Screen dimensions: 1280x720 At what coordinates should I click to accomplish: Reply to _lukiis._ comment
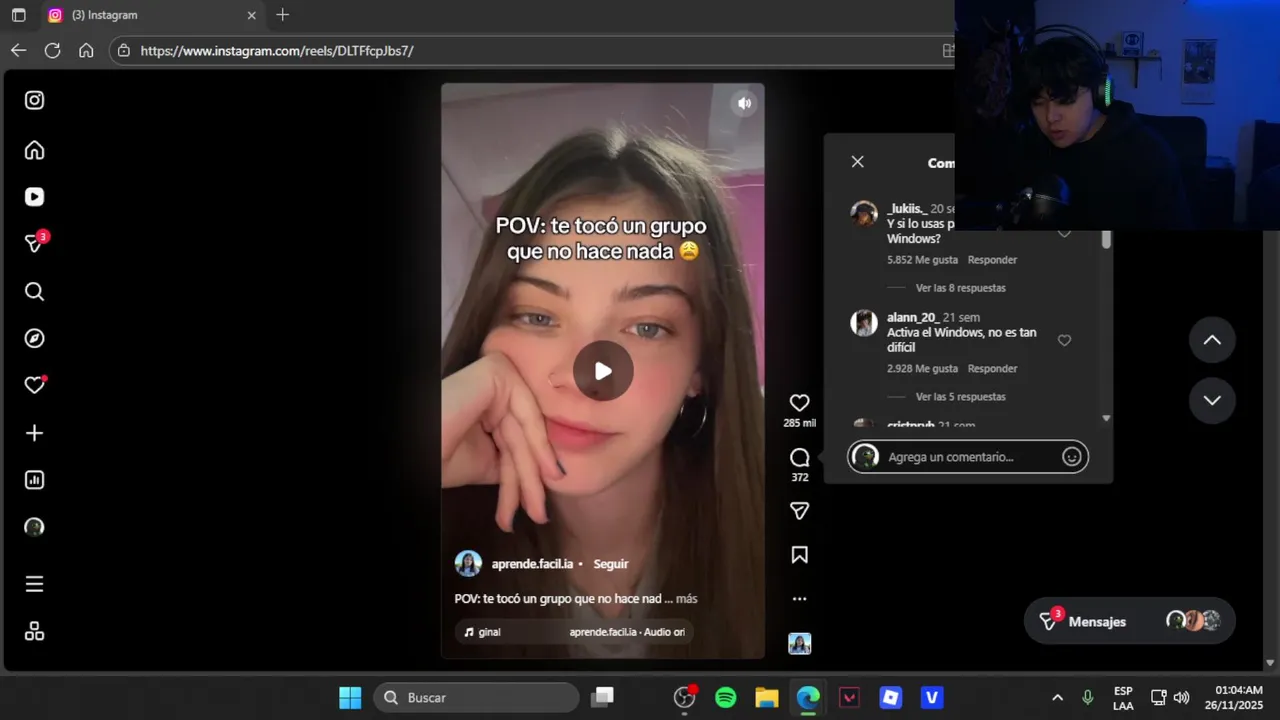(992, 260)
